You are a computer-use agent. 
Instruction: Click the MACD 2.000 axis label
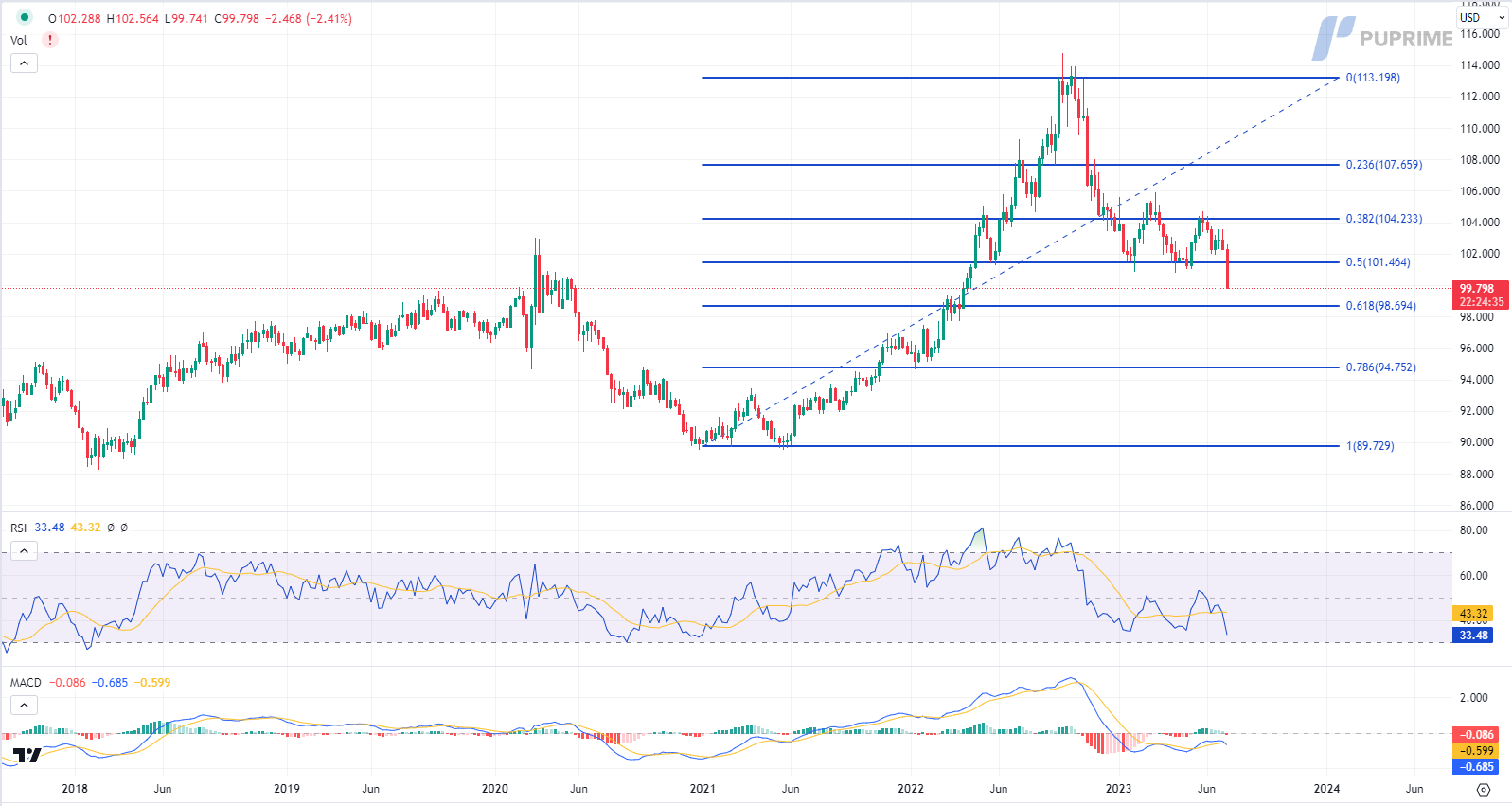click(x=1474, y=698)
